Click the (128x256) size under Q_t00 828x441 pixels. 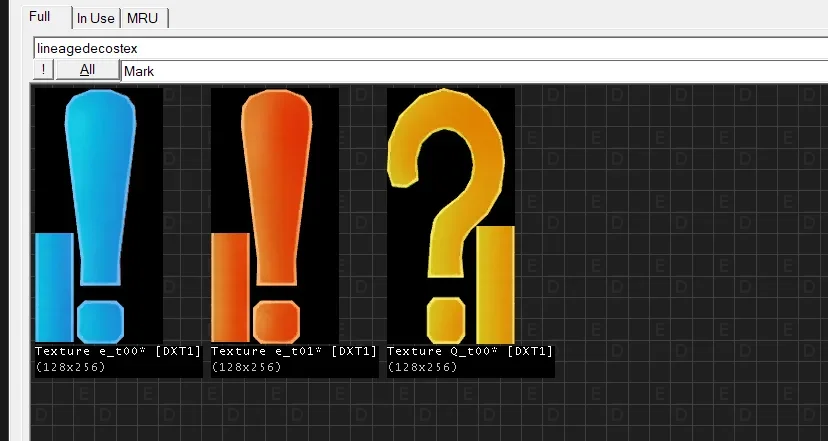[422, 367]
